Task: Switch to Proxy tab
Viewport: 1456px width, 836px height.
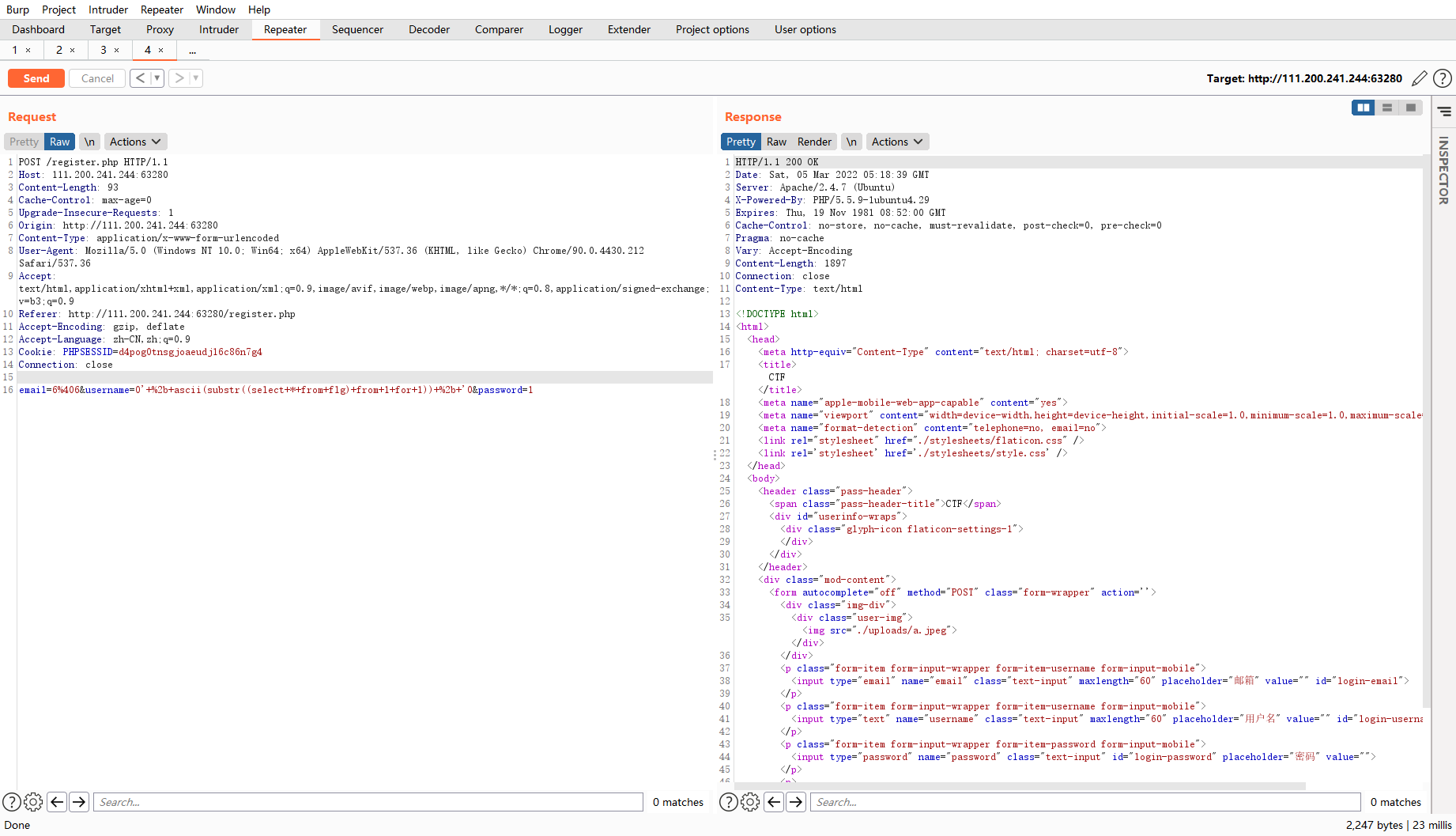Action: tap(160, 29)
